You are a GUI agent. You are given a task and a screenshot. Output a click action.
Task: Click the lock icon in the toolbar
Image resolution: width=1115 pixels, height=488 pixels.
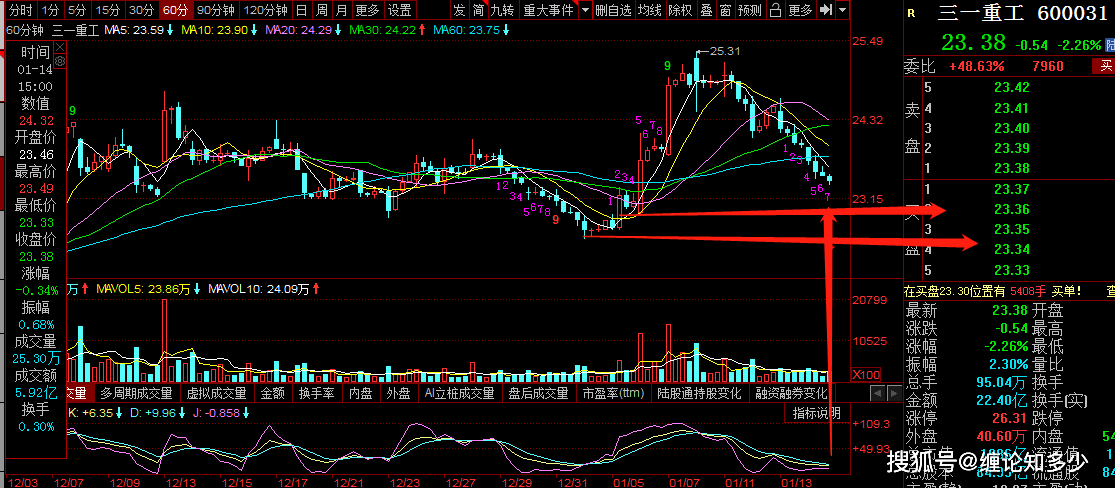point(773,10)
